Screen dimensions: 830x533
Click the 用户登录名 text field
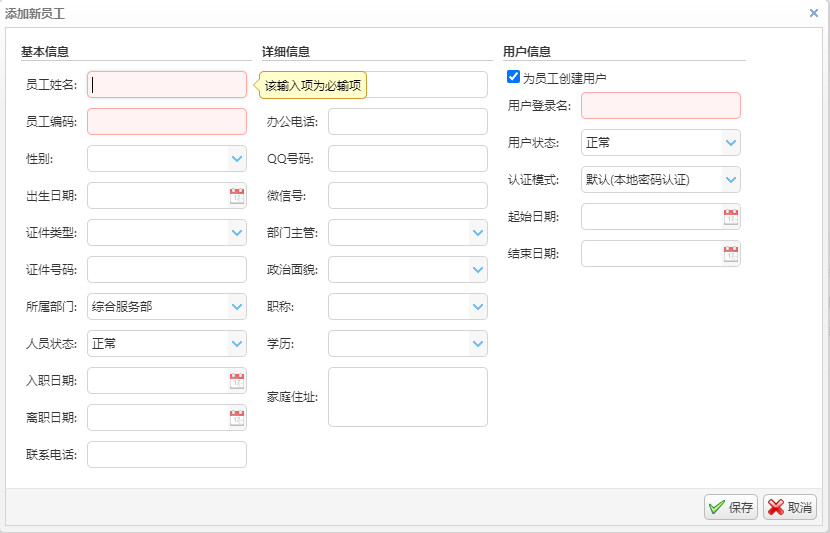click(660, 106)
